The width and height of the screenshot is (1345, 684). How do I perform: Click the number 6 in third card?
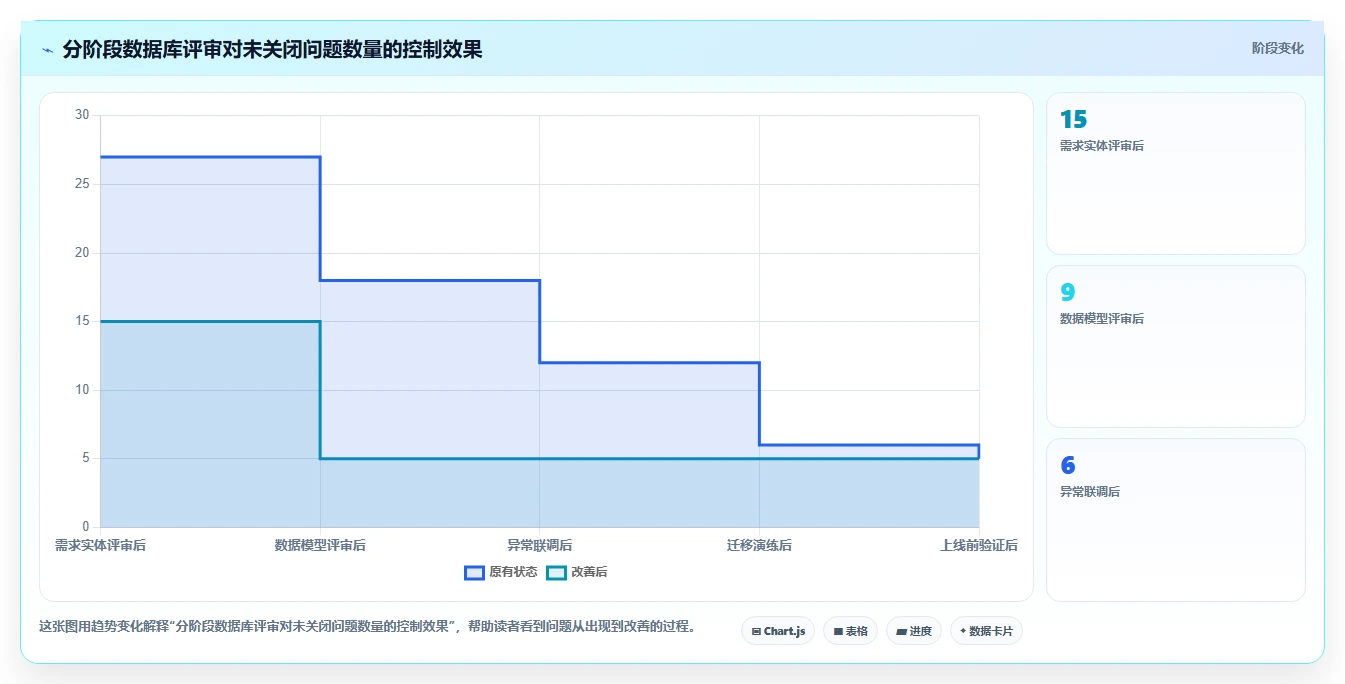1067,465
